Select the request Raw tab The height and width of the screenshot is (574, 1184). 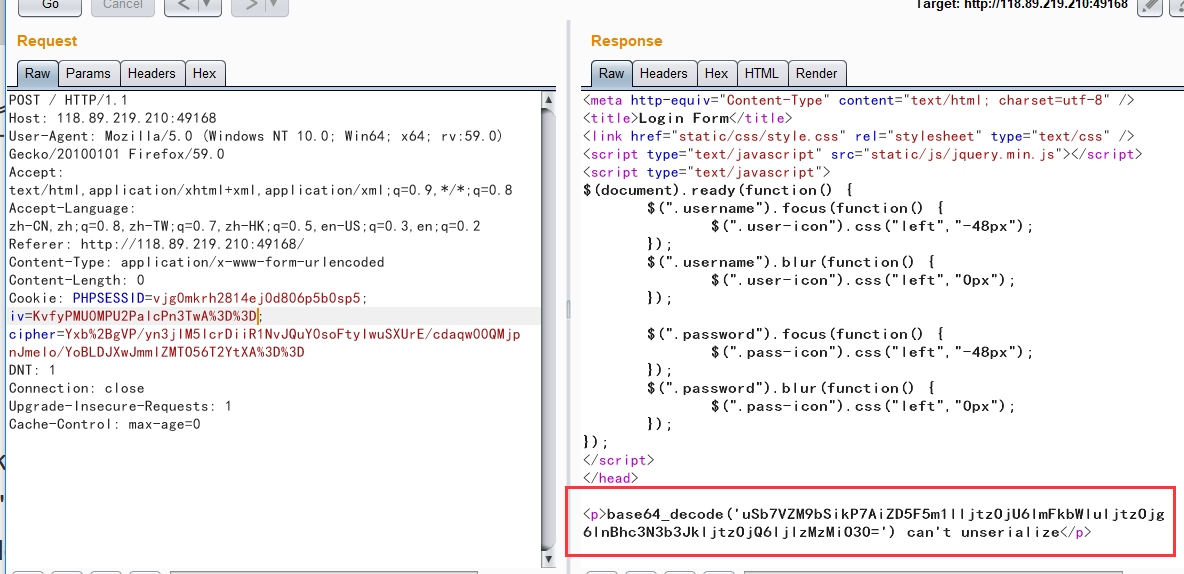pyautogui.click(x=38, y=73)
